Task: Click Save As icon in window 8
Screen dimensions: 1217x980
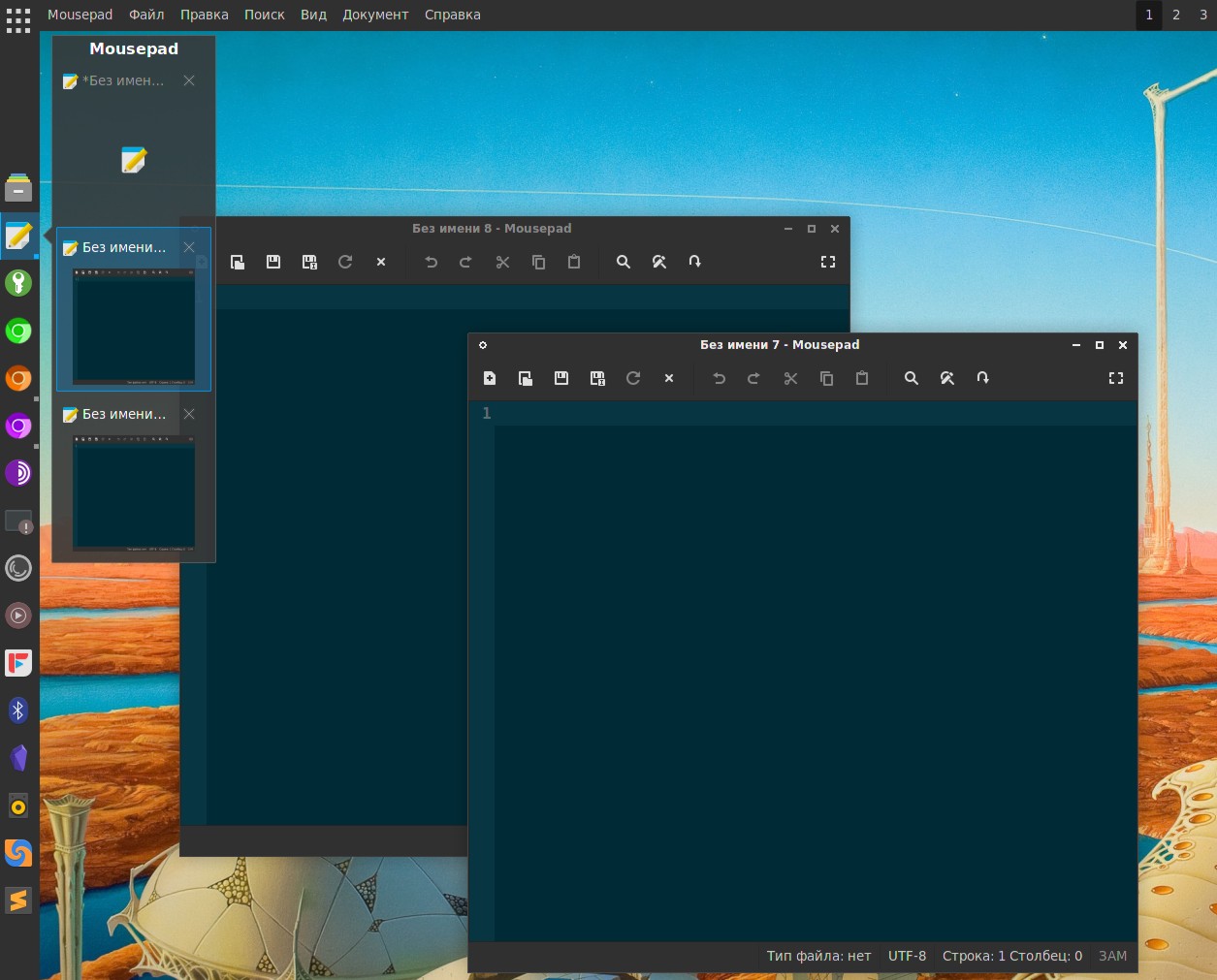Action: (x=309, y=262)
